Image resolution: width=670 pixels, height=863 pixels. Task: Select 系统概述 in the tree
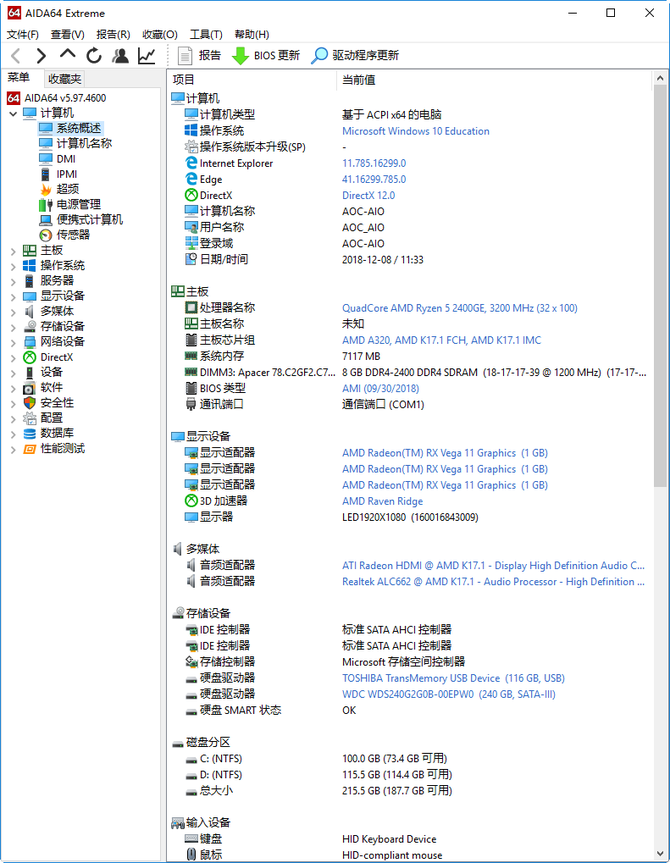(71, 128)
